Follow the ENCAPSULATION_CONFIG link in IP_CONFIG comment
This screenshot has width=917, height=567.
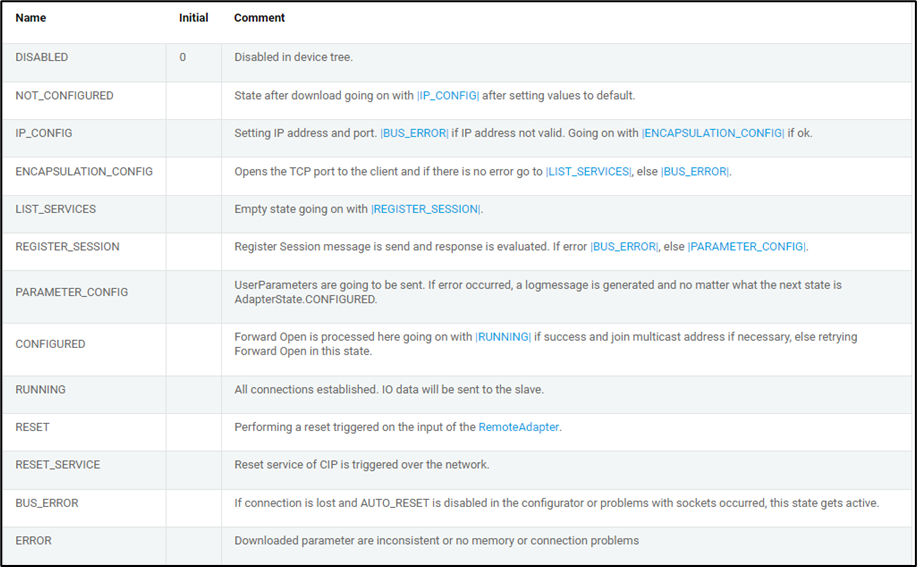click(x=713, y=133)
